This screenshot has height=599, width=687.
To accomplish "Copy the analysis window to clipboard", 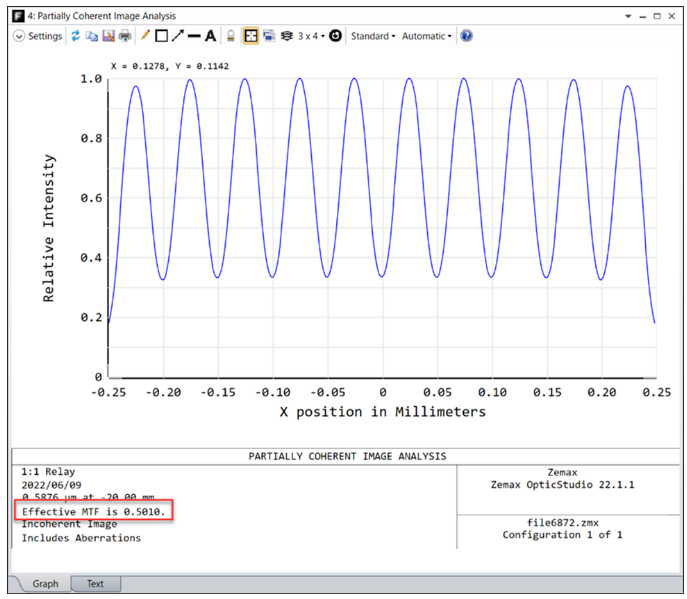I will (x=92, y=36).
